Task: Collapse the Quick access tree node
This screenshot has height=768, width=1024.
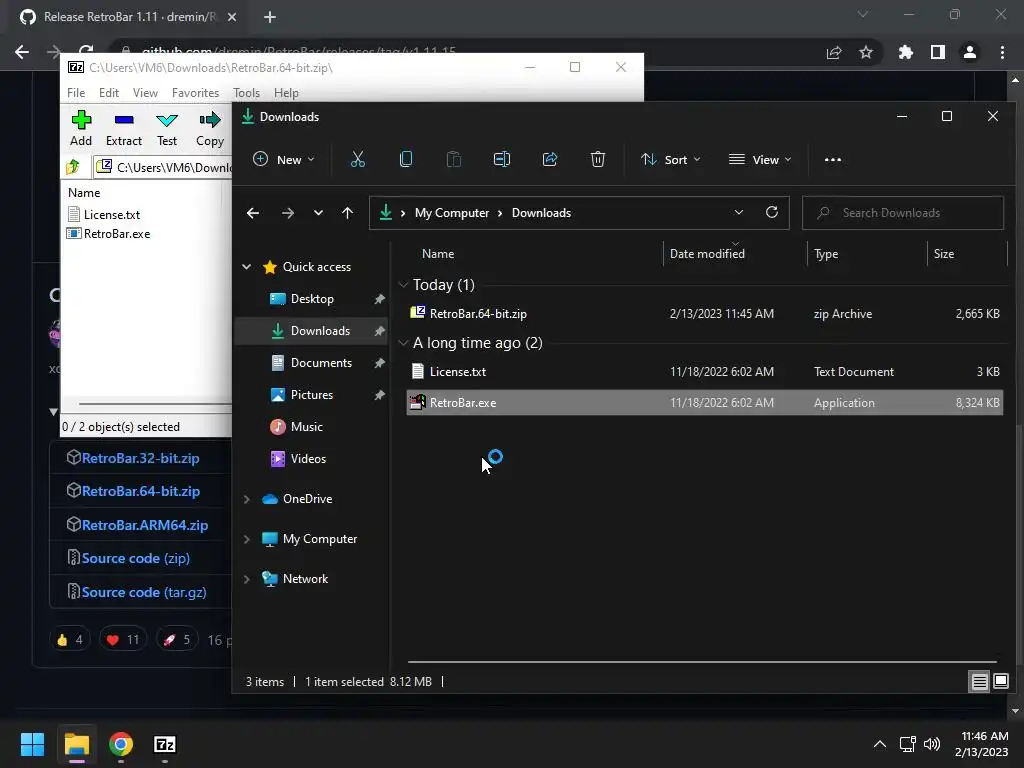Action: coord(247,266)
